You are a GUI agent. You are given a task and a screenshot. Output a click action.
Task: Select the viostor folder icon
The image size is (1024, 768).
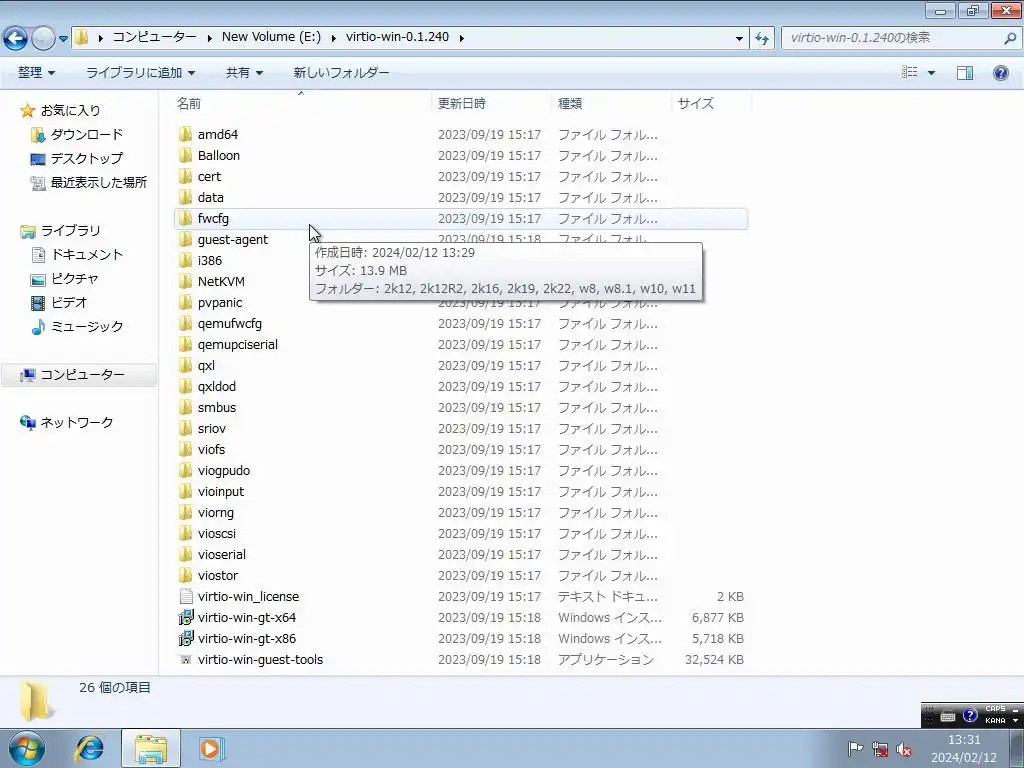pyautogui.click(x=185, y=575)
